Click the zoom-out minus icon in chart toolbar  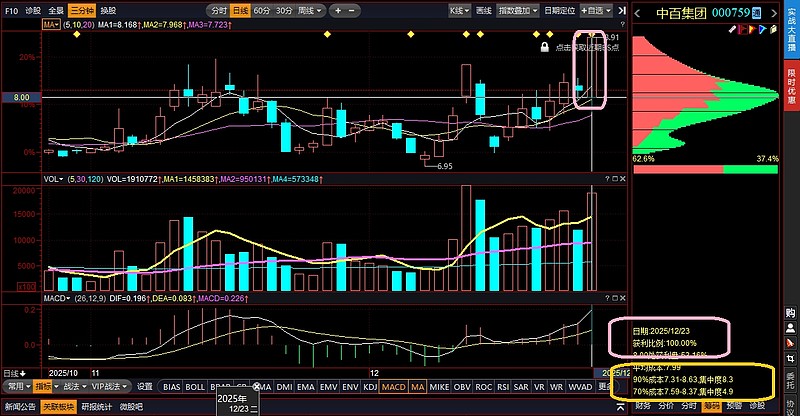click(355, 10)
